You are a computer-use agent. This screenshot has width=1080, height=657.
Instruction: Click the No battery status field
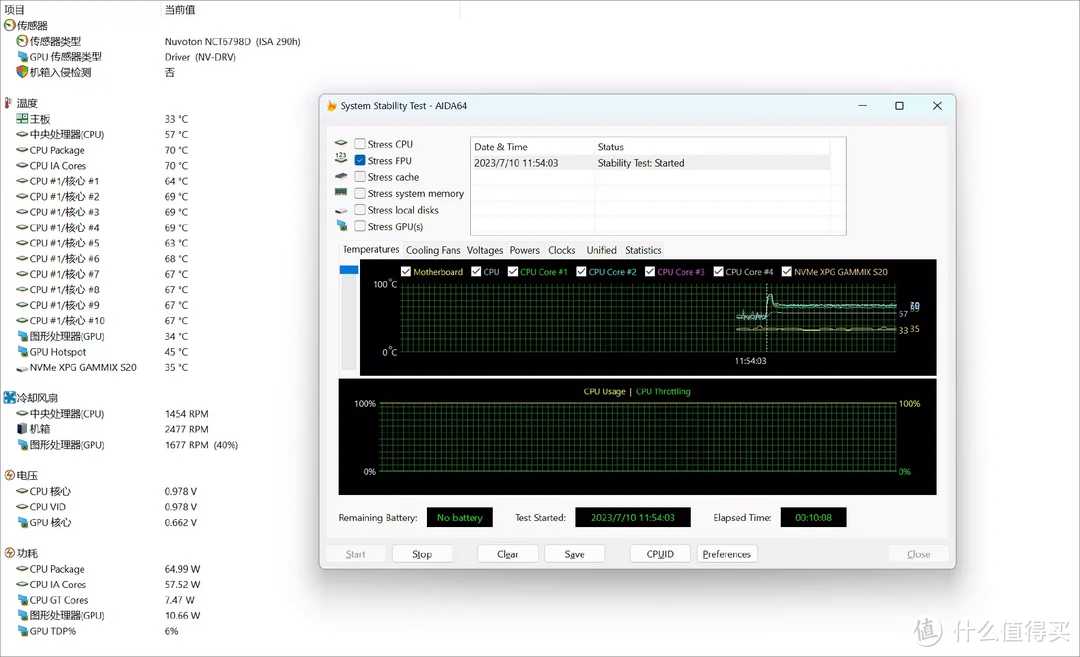[460, 517]
